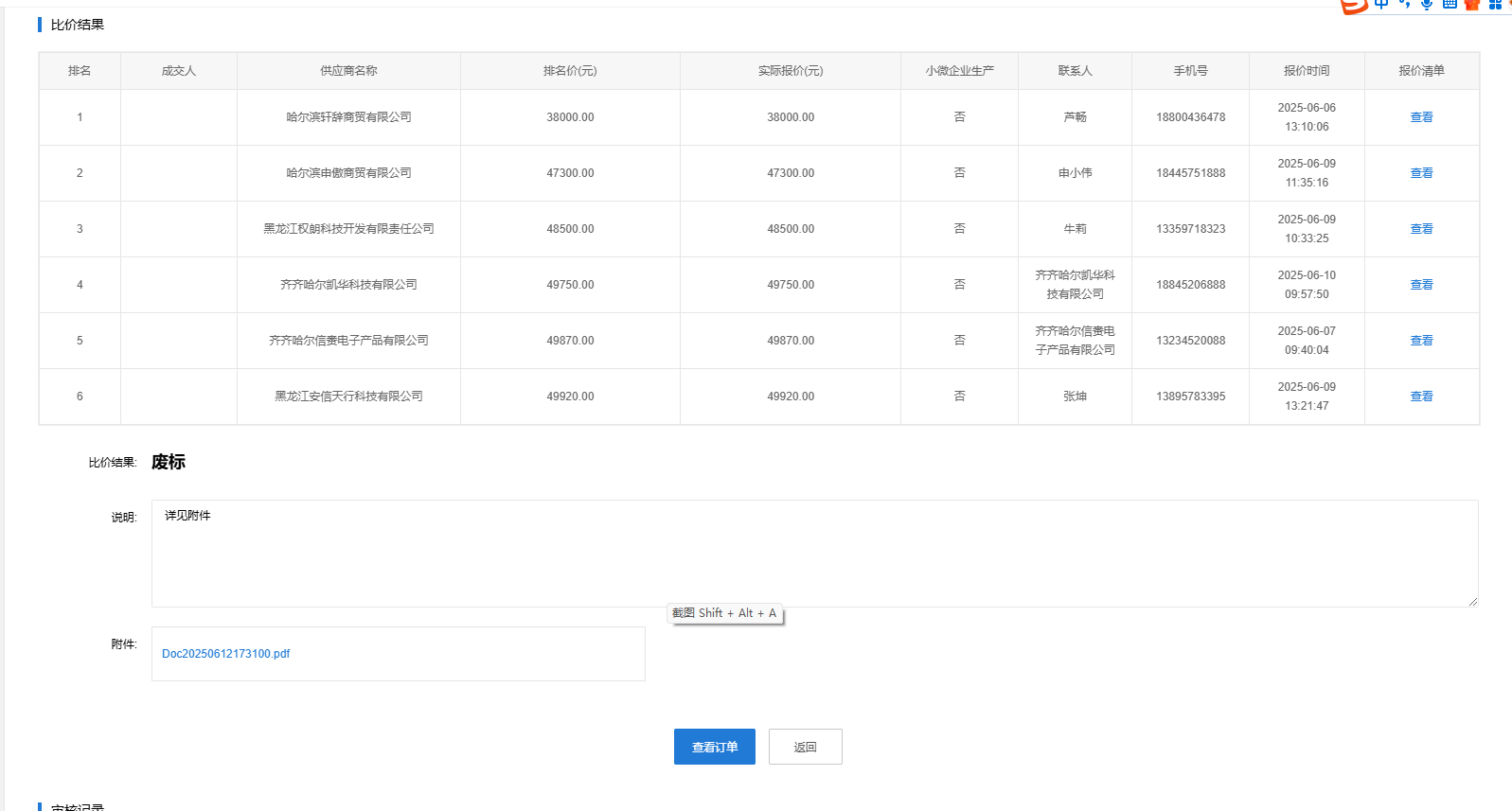Viewport: 1512px width, 811px height.
Task: Click 查看 for 黑龙江权朗科技开发有限责任公司
Action: coord(1421,229)
